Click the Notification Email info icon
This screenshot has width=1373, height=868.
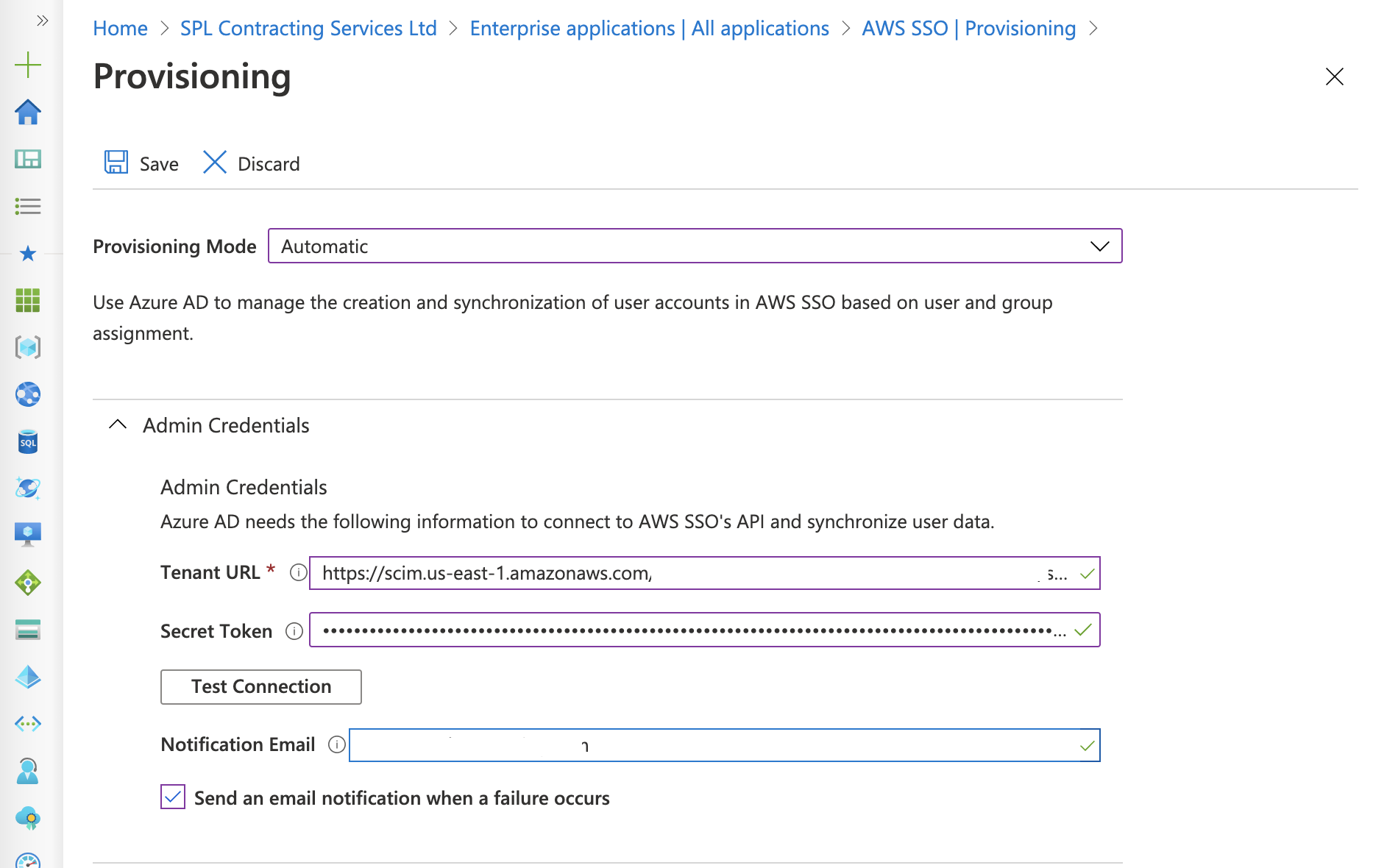point(337,744)
